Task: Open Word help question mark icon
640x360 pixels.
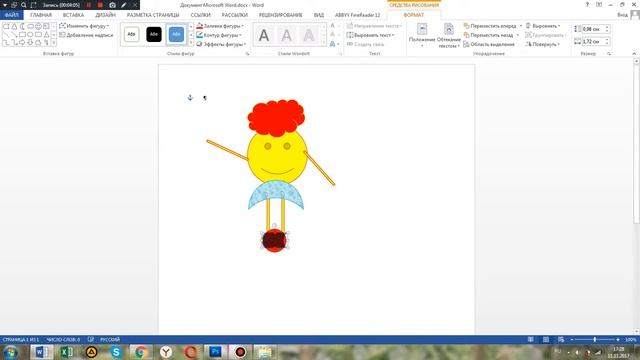Action: coord(587,4)
